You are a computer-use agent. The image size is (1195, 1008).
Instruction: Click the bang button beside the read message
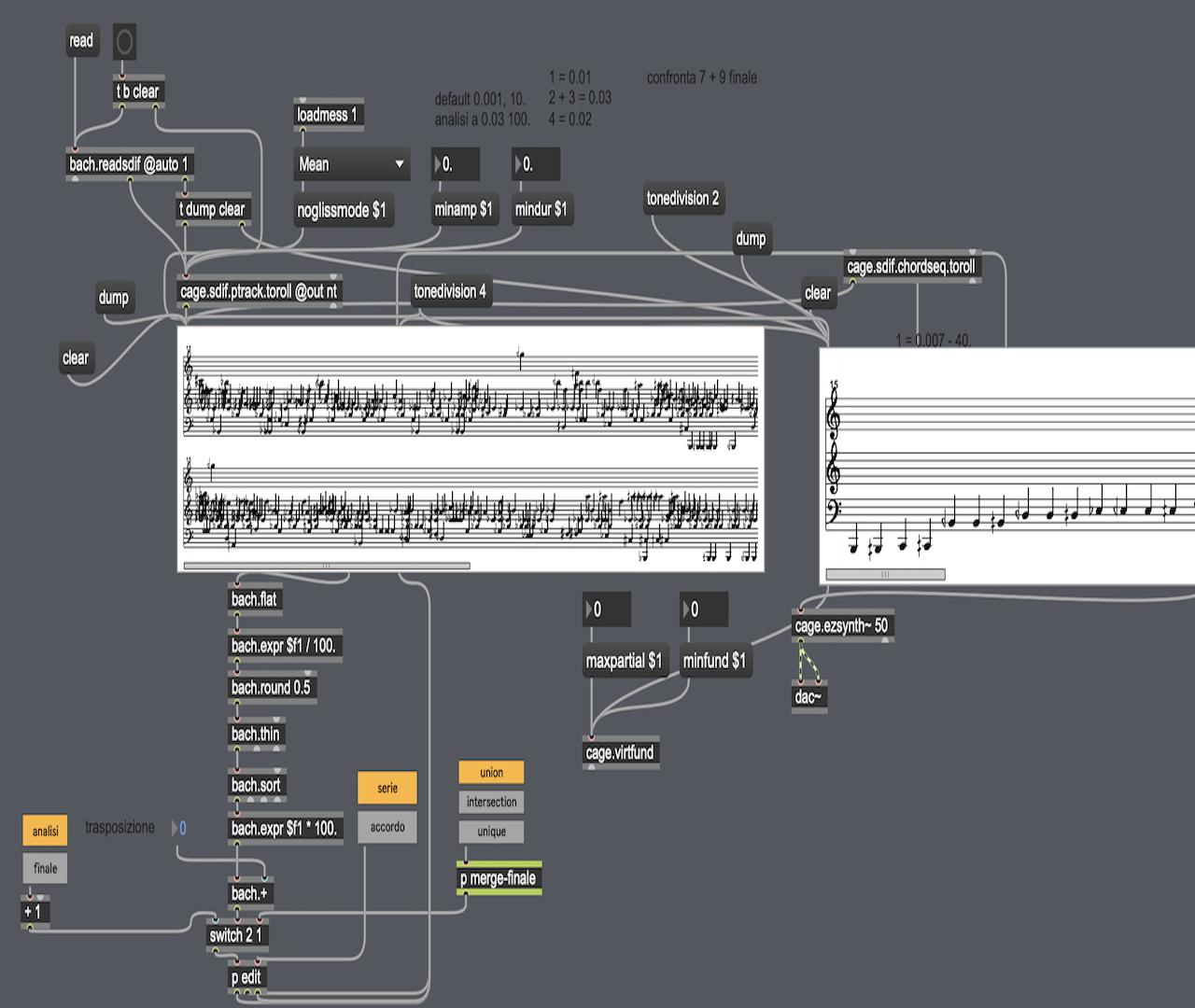point(124,42)
